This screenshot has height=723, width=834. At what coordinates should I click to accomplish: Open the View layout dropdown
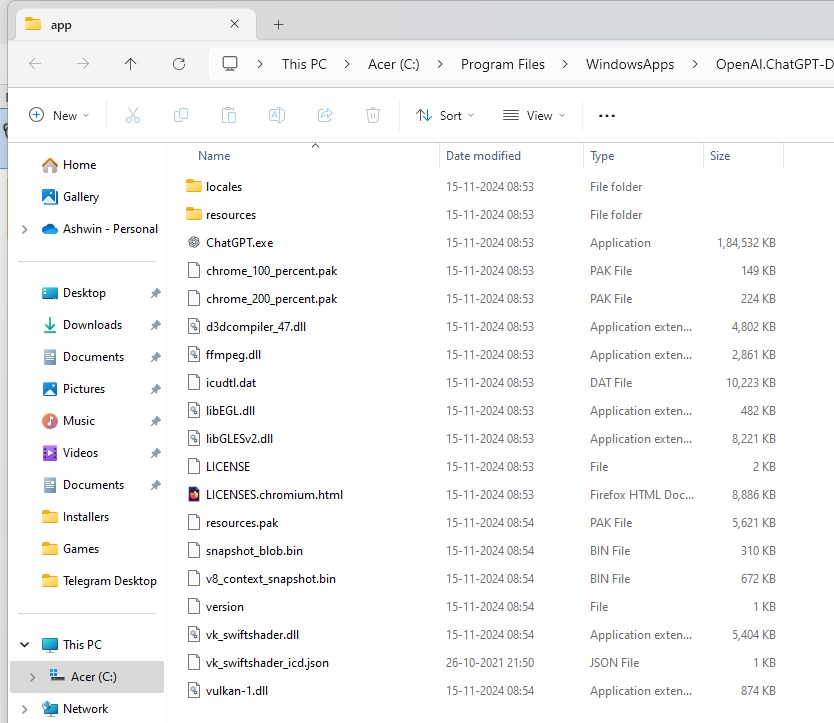[x=534, y=115]
